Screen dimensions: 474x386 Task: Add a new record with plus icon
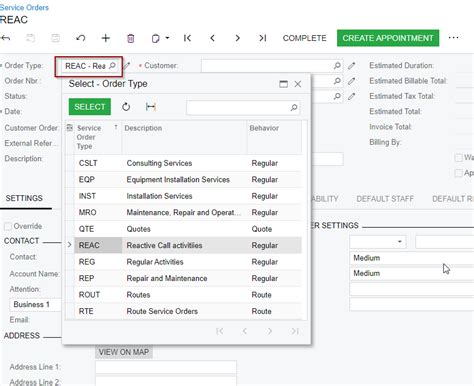click(x=105, y=38)
